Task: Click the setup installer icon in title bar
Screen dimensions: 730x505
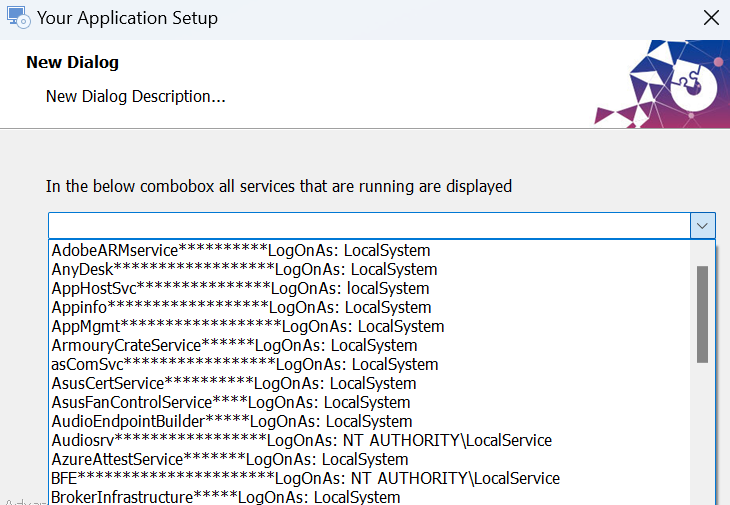Action: click(x=16, y=17)
